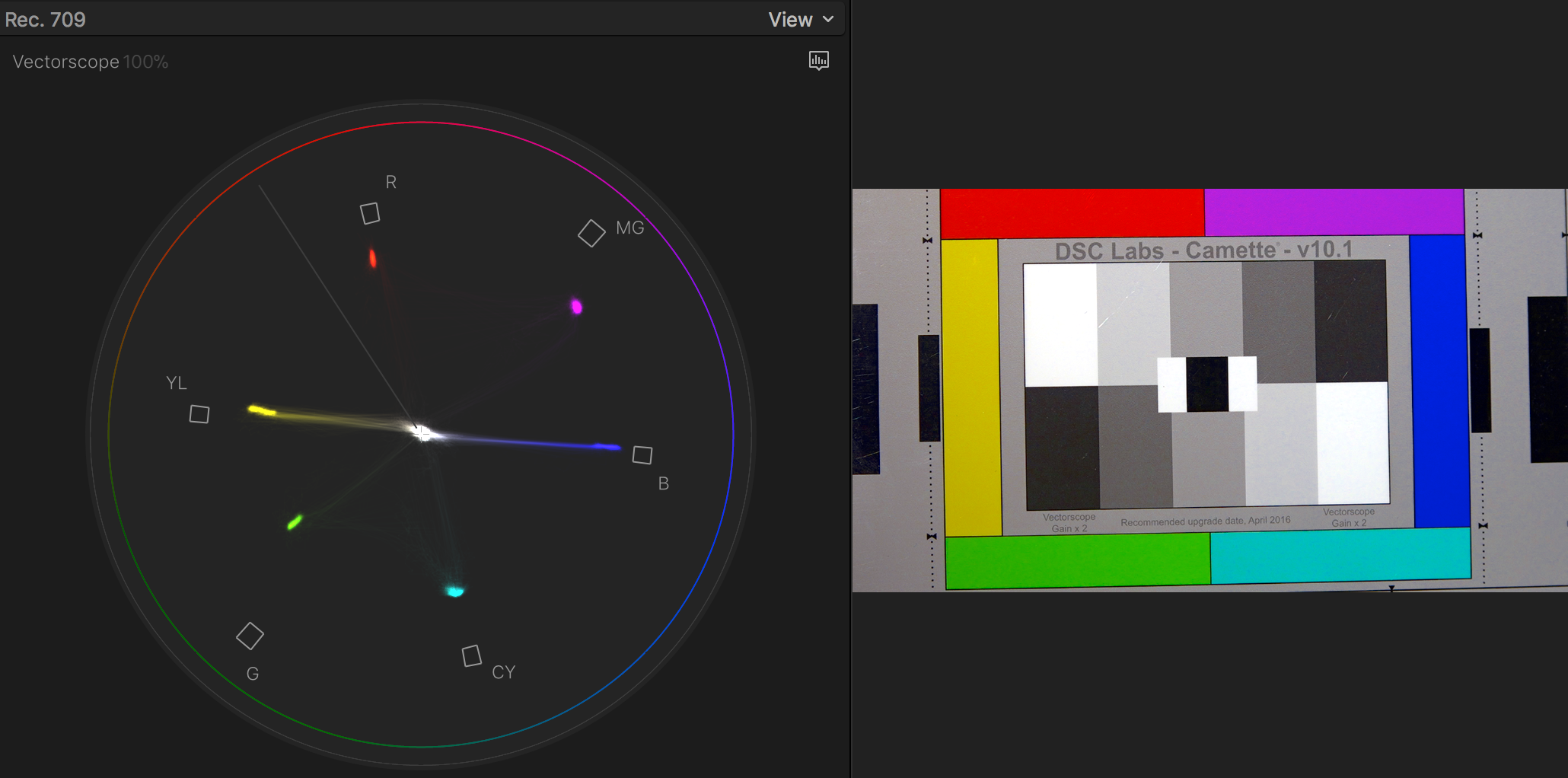1568x778 pixels.
Task: Click the scope settings icon
Action: pyautogui.click(x=818, y=61)
